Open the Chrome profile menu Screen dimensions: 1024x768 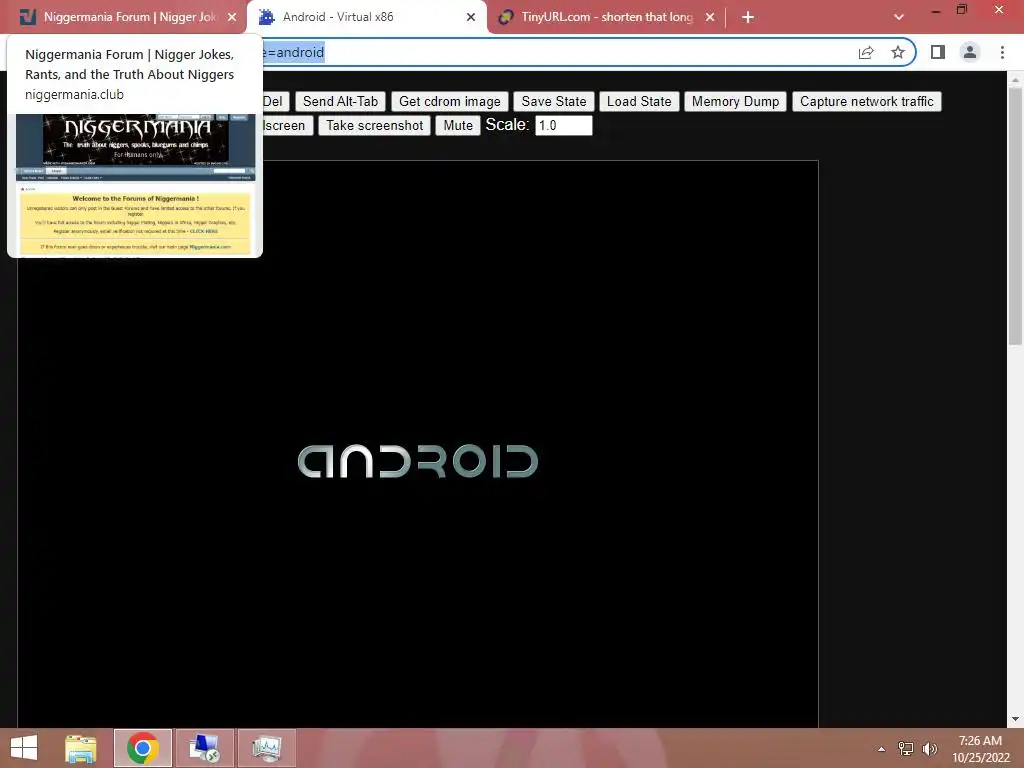(x=970, y=52)
